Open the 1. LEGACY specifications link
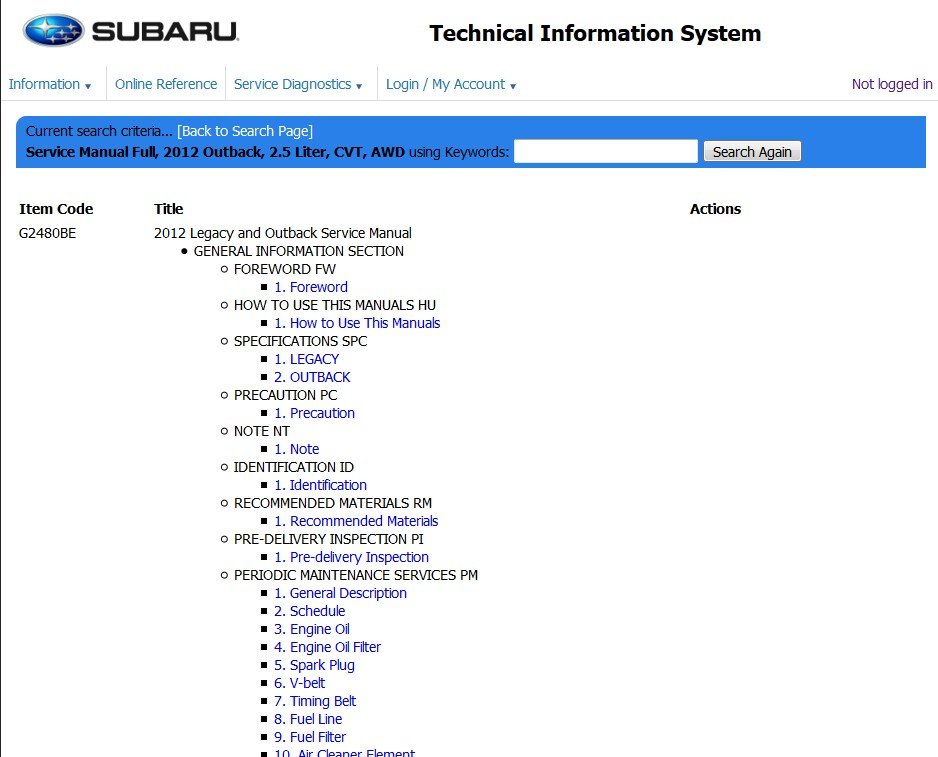This screenshot has height=757, width=938. pos(306,359)
